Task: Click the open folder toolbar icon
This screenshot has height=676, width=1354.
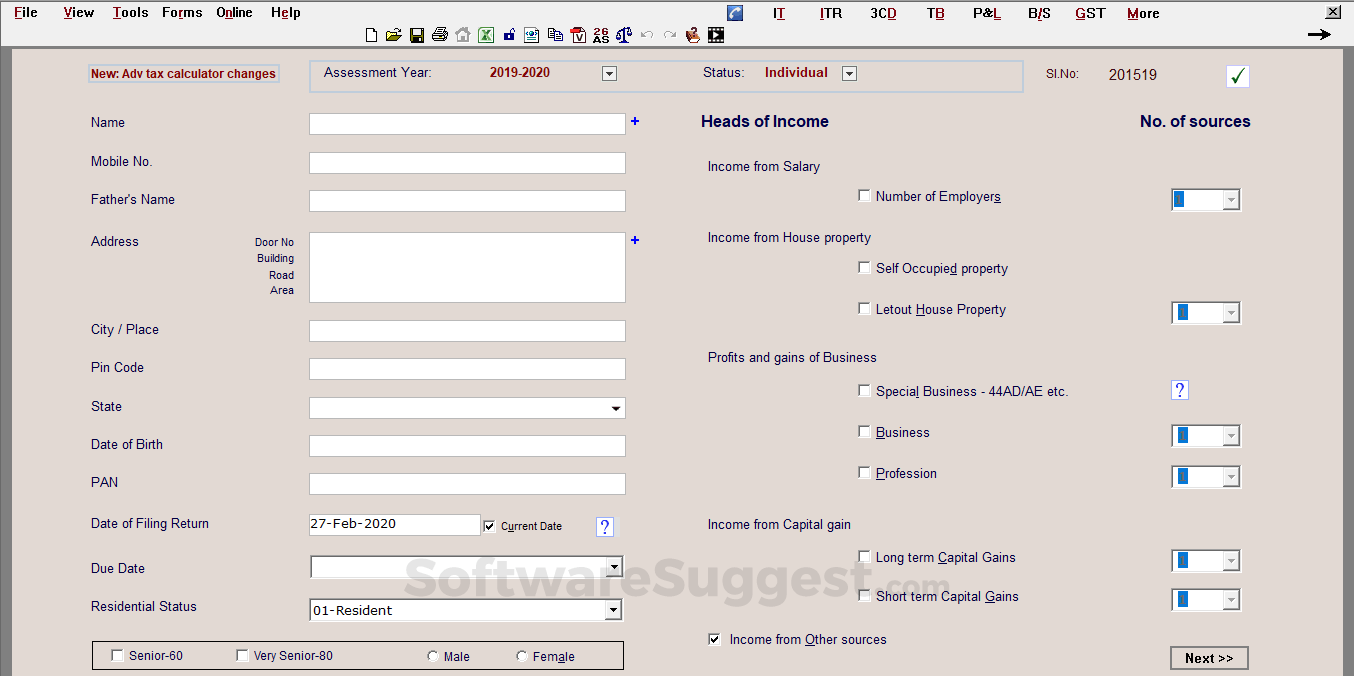Action: [394, 35]
